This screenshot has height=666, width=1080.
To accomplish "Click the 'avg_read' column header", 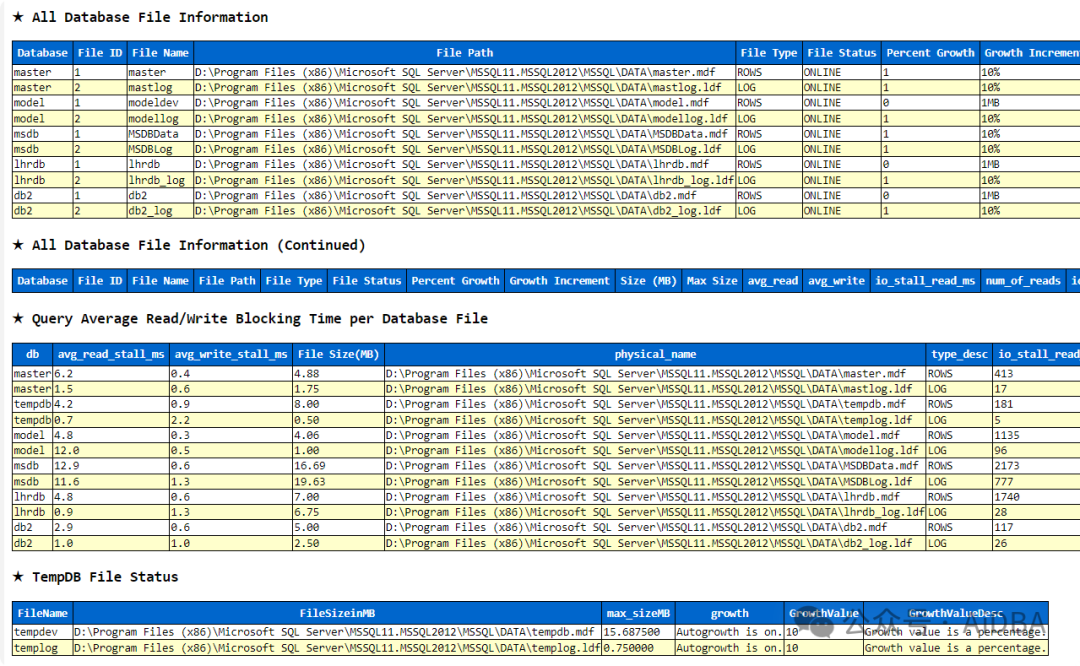I will [772, 281].
